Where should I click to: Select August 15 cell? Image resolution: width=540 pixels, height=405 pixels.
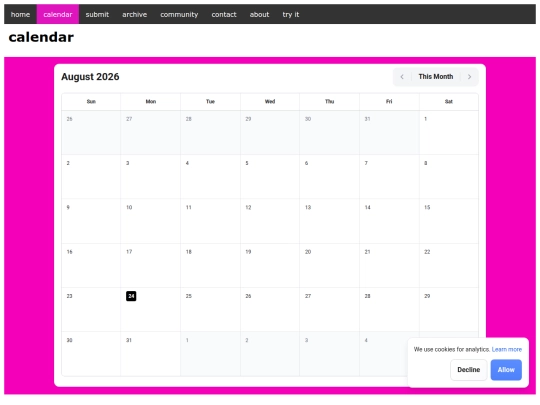point(449,221)
